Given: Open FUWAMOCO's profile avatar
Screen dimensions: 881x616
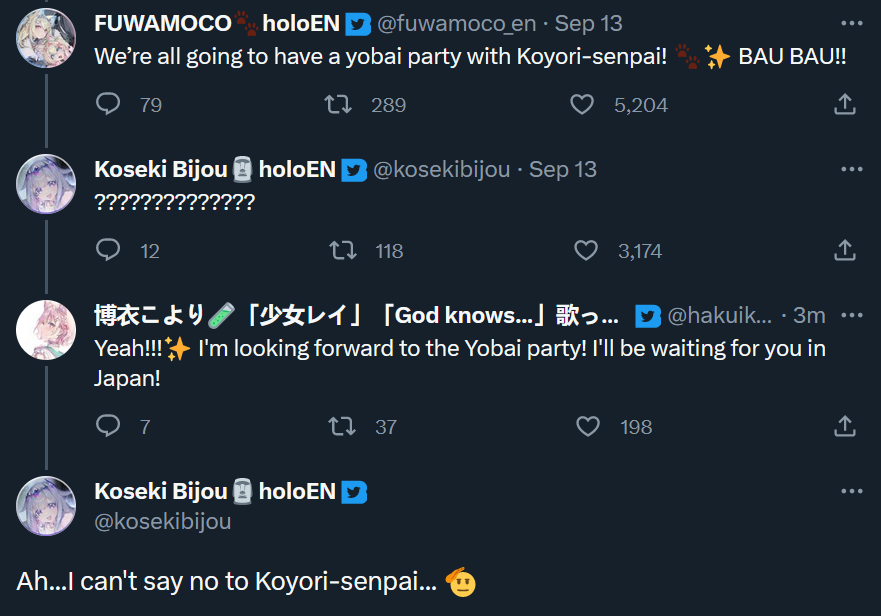Looking at the screenshot, I should click(x=46, y=38).
